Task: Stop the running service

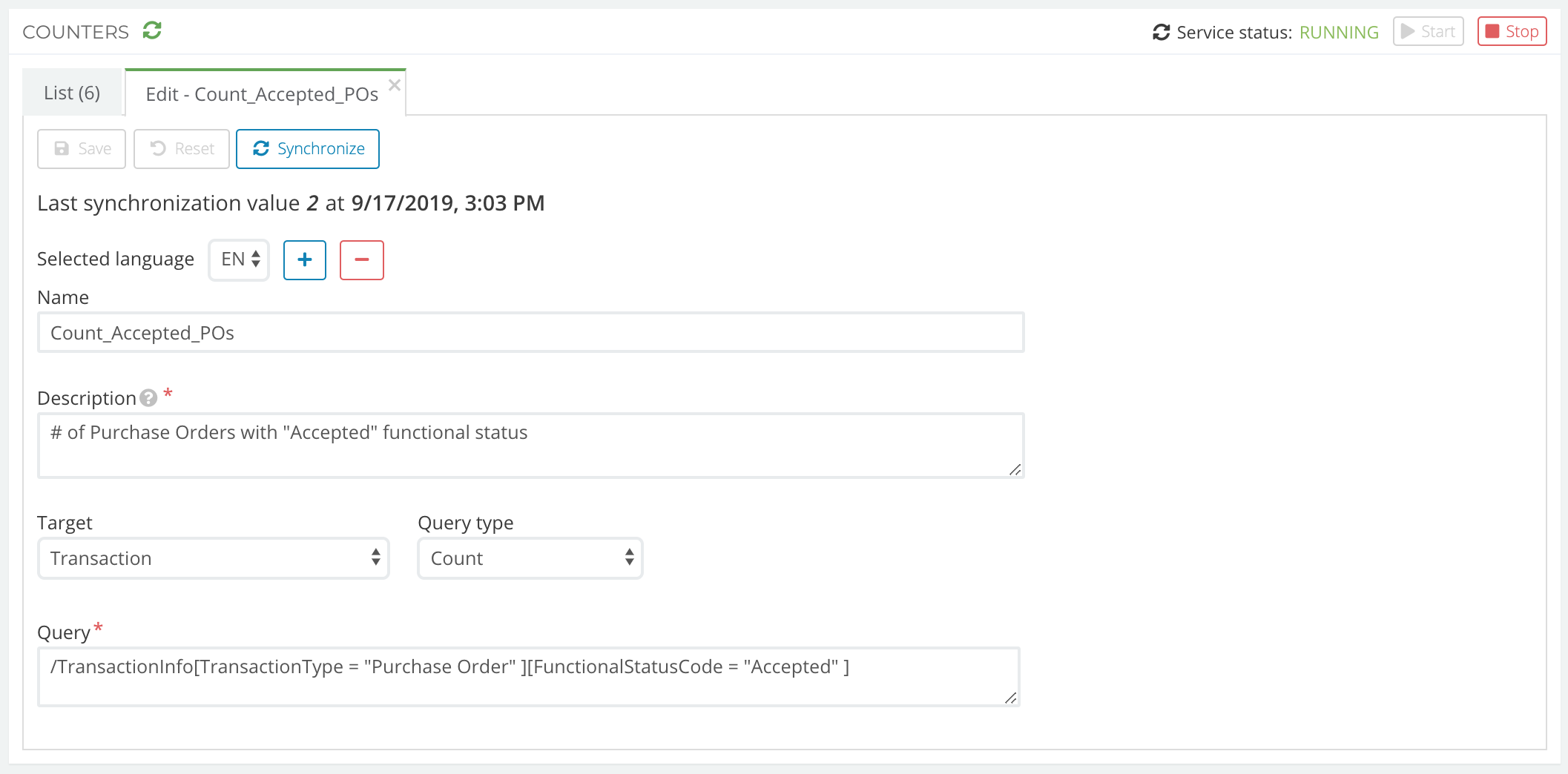Action: pyautogui.click(x=1511, y=32)
